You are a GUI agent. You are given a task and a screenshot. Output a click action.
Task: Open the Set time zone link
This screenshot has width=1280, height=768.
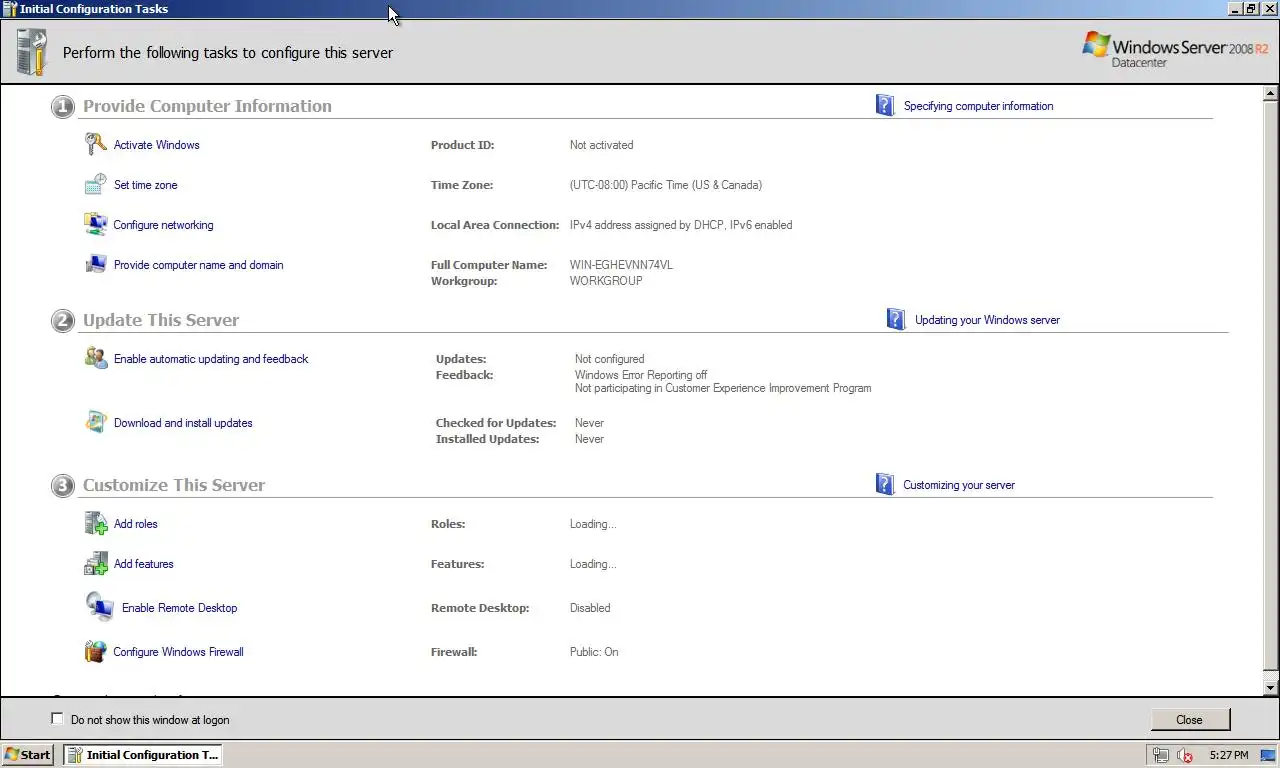[x=145, y=185]
